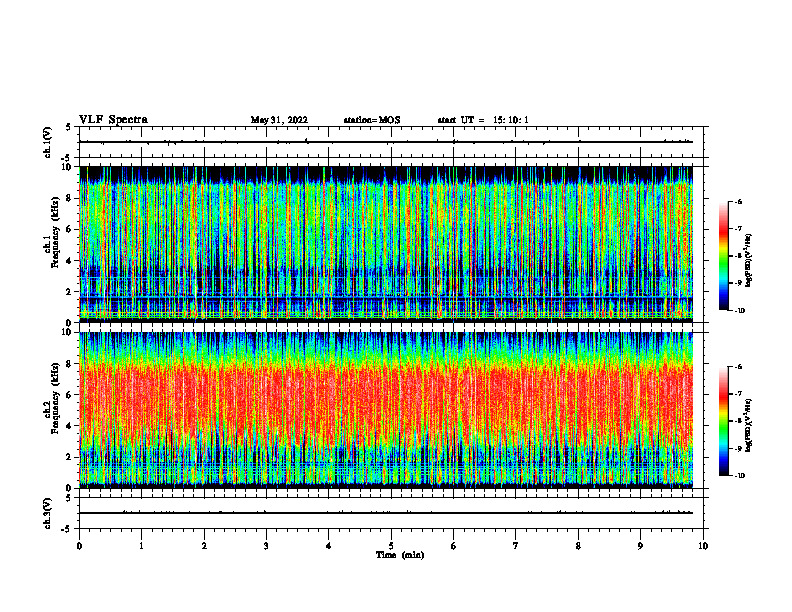Click the ch.2 color scale log(PSD) label

click(749, 426)
